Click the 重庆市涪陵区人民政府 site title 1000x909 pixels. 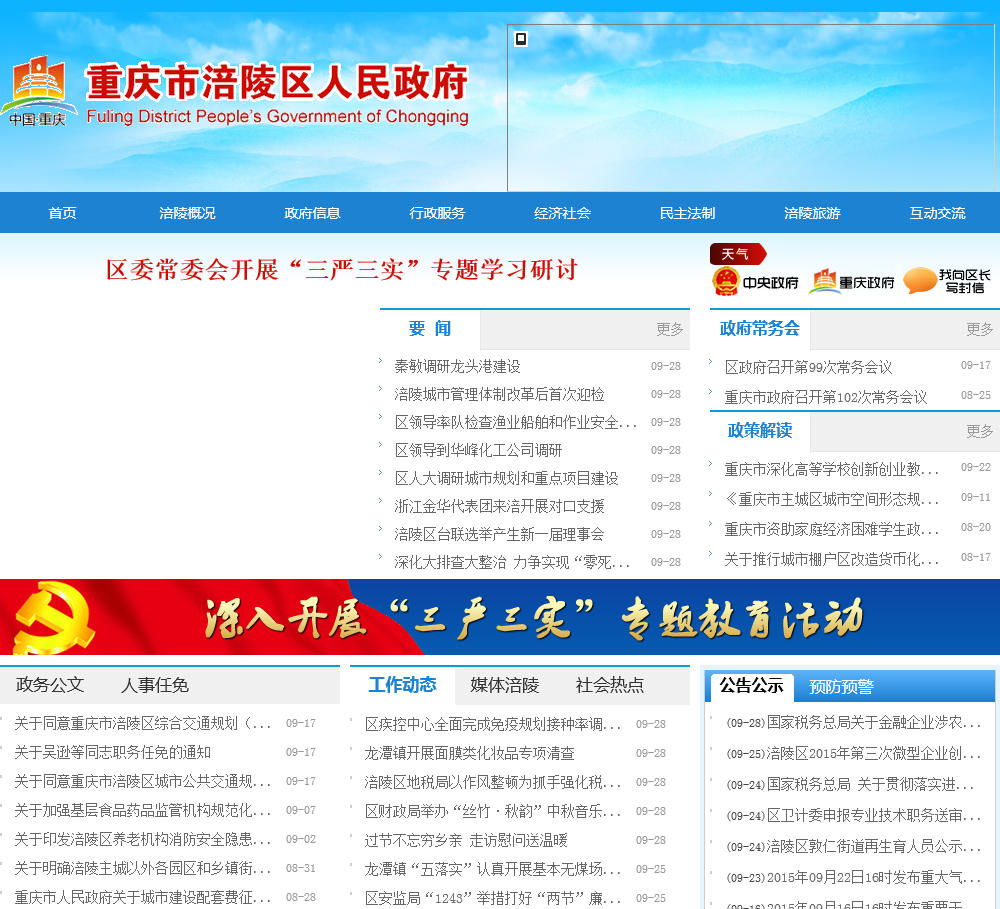coord(277,82)
